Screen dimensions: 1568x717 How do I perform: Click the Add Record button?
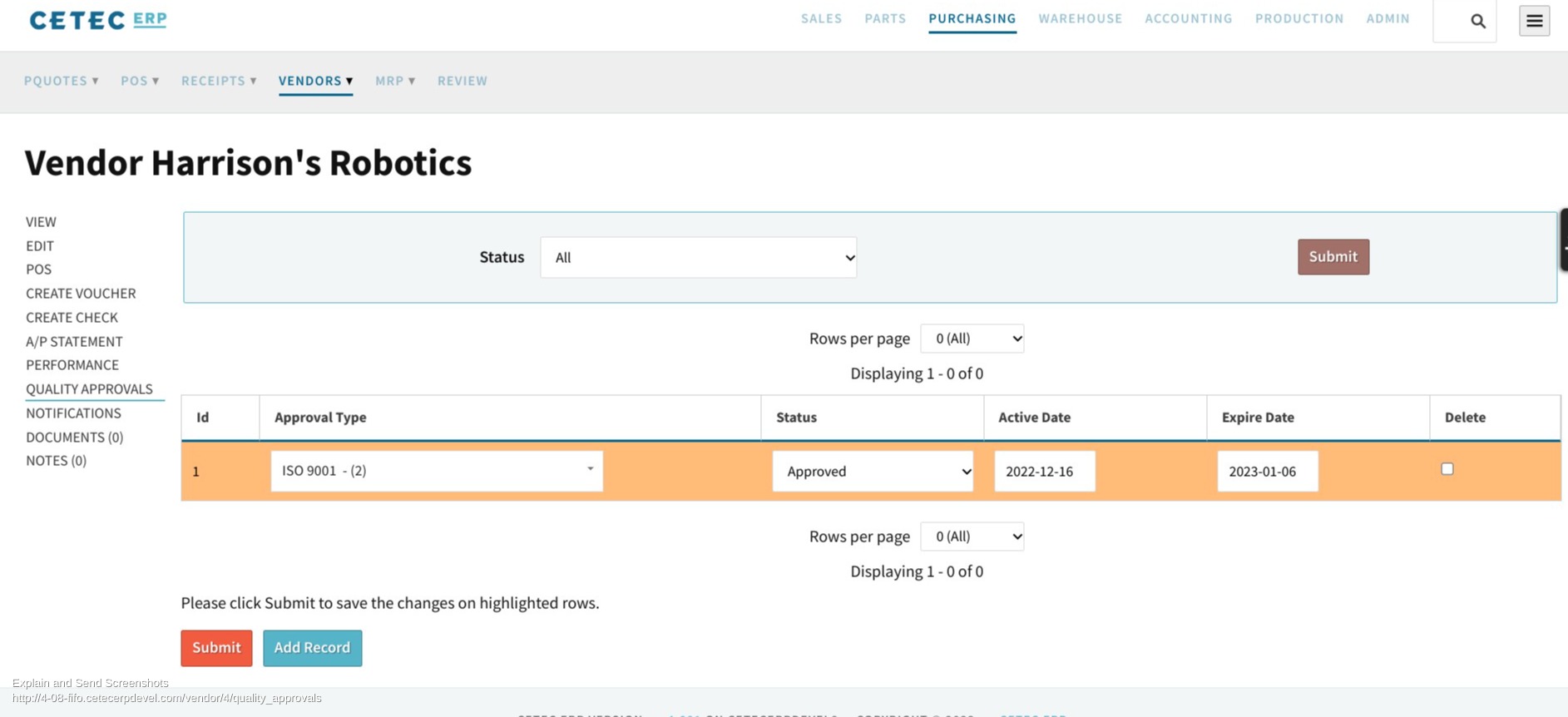click(313, 648)
